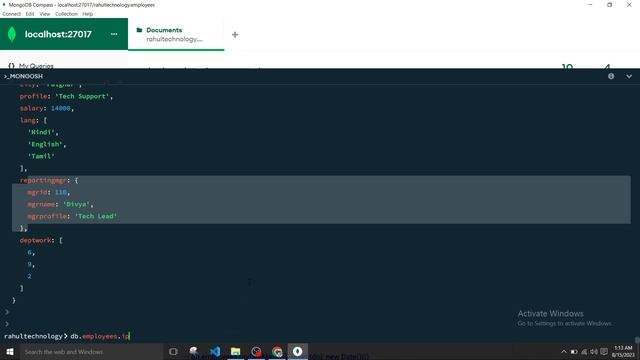
Task: Click the mgrid value 110
Action: click(x=61, y=192)
